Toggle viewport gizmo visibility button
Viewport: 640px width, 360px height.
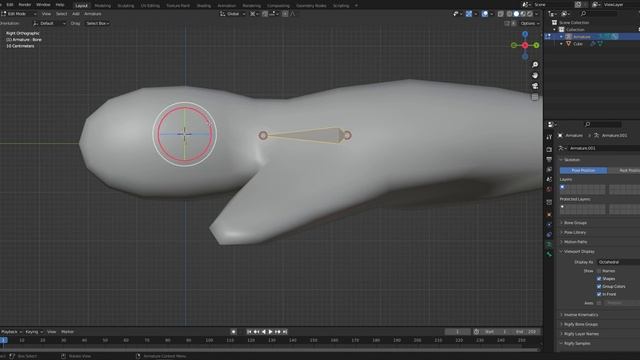tap(469, 14)
